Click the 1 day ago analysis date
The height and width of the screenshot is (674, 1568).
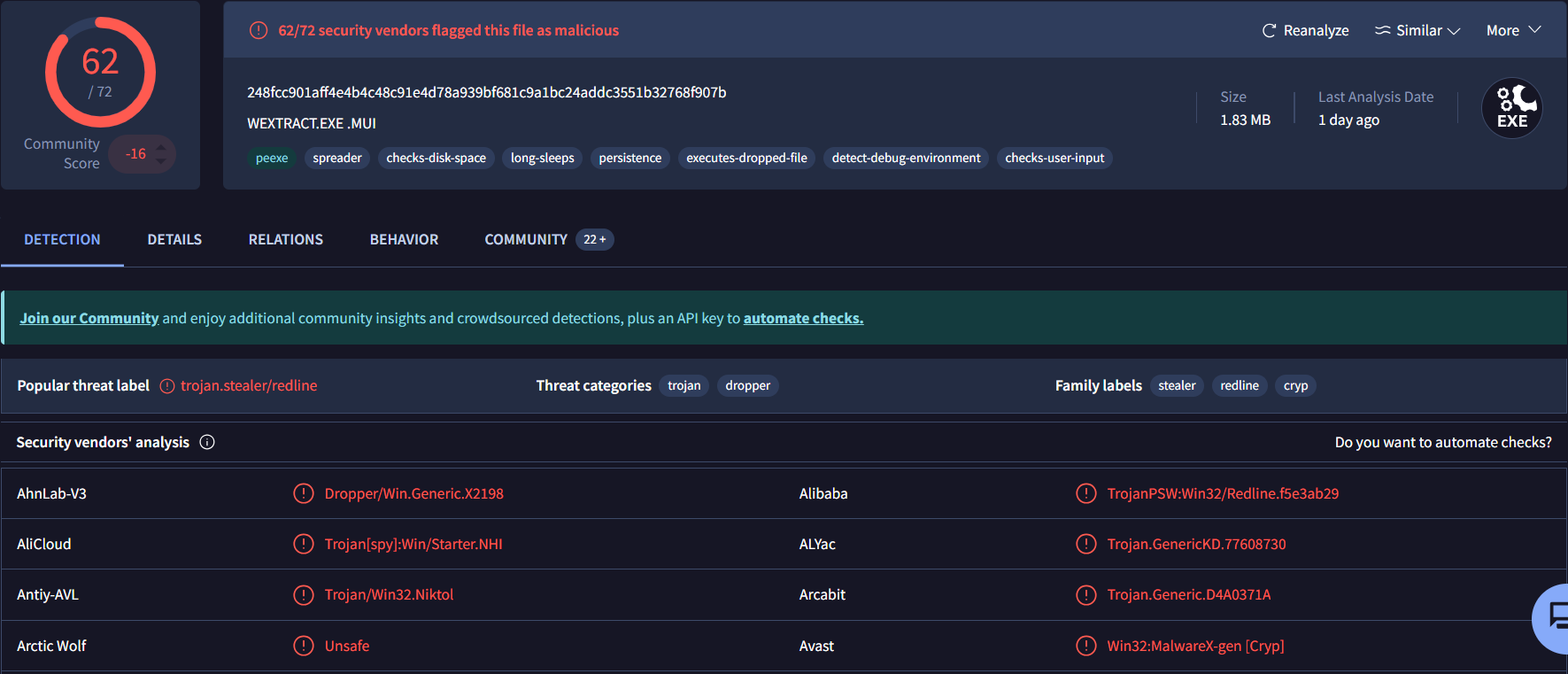[1348, 120]
